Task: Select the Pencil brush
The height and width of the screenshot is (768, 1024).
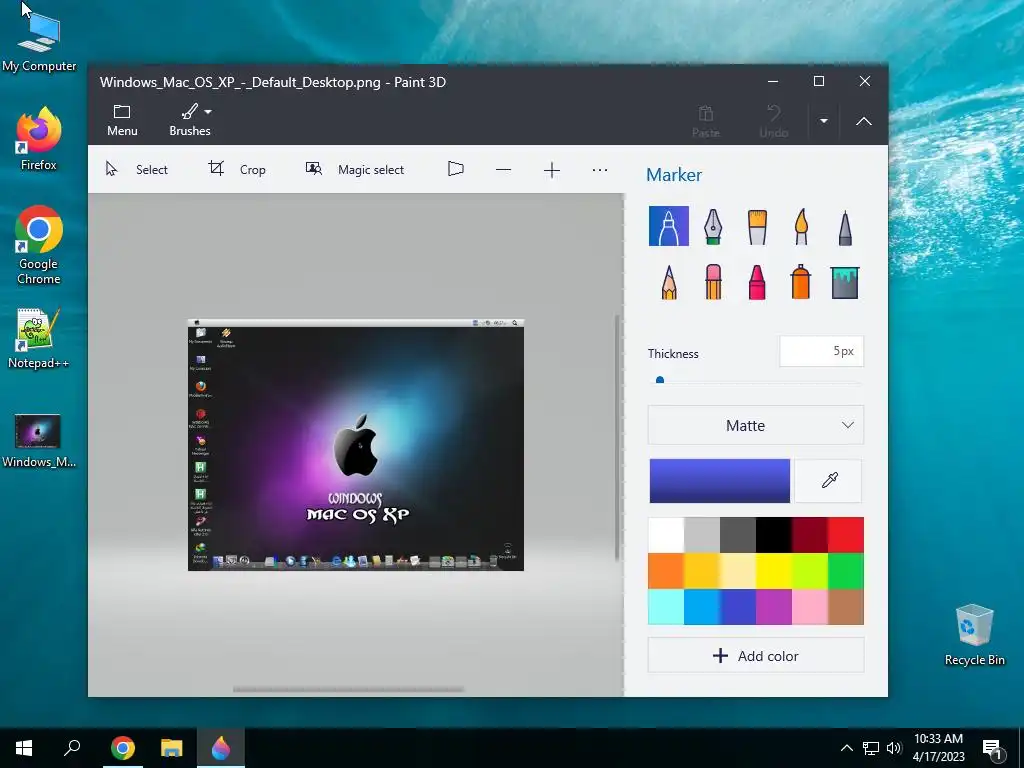Action: click(x=668, y=282)
